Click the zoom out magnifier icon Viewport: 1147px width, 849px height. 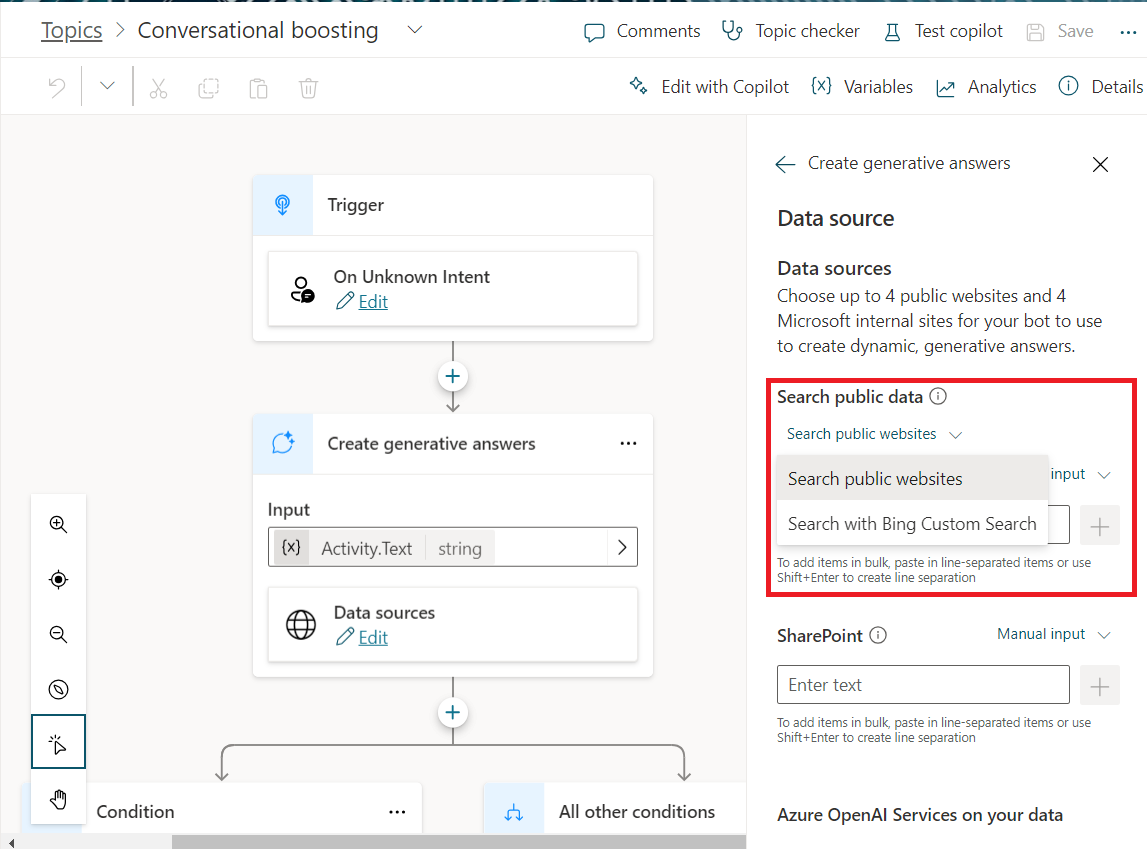pos(58,634)
